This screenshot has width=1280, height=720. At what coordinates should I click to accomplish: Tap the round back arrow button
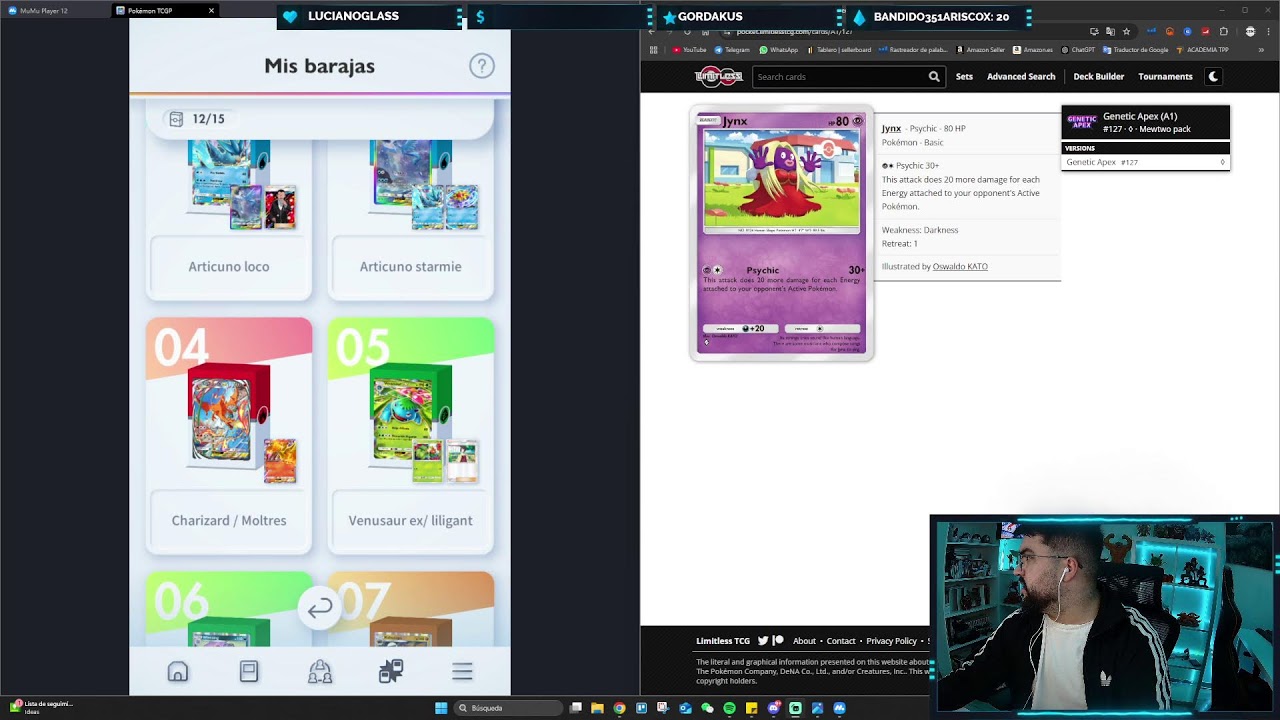coord(320,608)
